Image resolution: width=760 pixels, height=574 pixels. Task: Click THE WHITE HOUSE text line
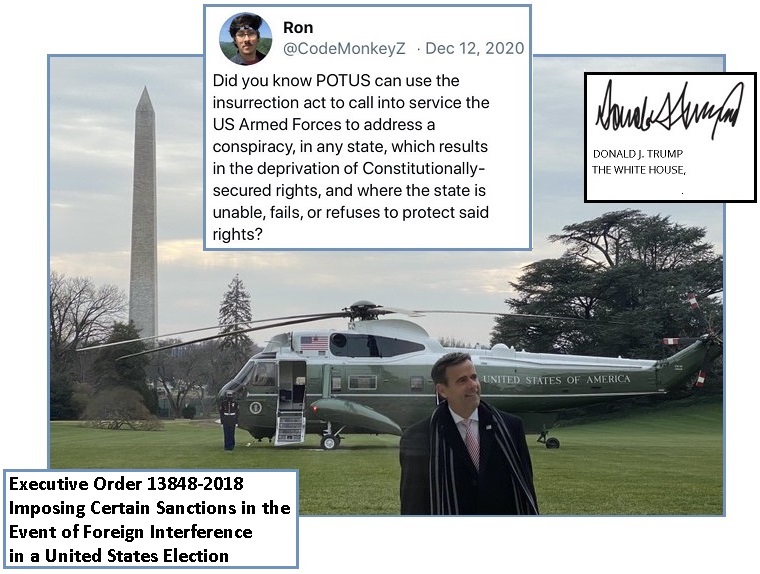click(639, 172)
